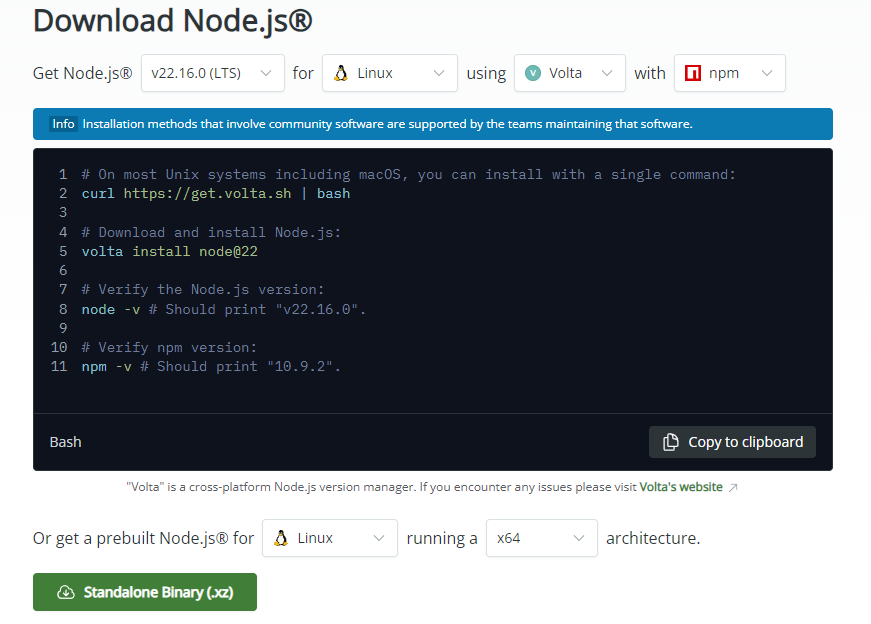
Task: Click the line 'curl https://get.volta.sh | bash'
Action: tap(216, 193)
